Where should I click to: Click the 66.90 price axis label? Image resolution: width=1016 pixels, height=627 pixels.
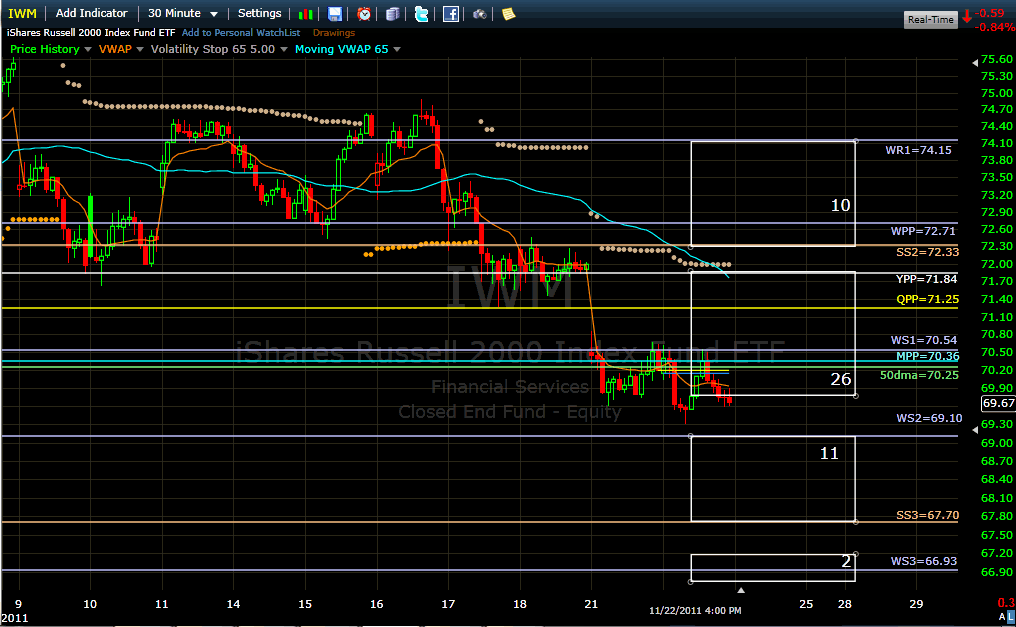(997, 572)
